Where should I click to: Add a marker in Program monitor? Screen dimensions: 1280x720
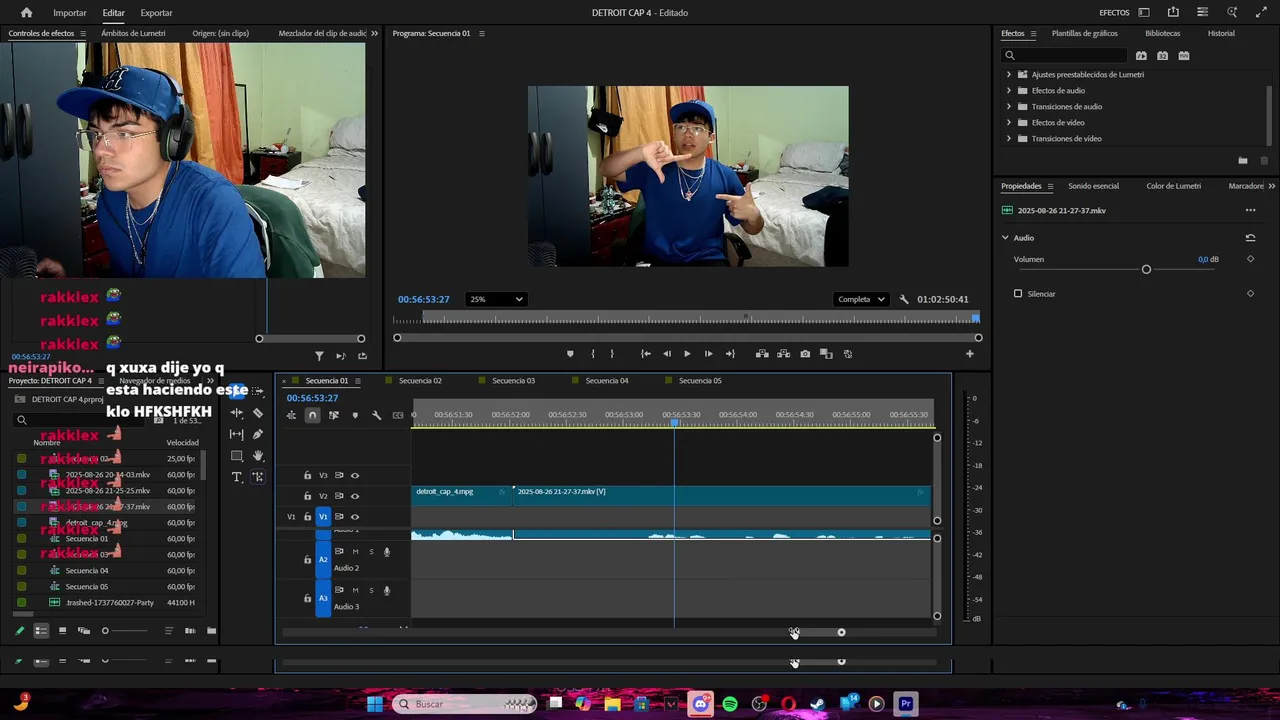(570, 354)
